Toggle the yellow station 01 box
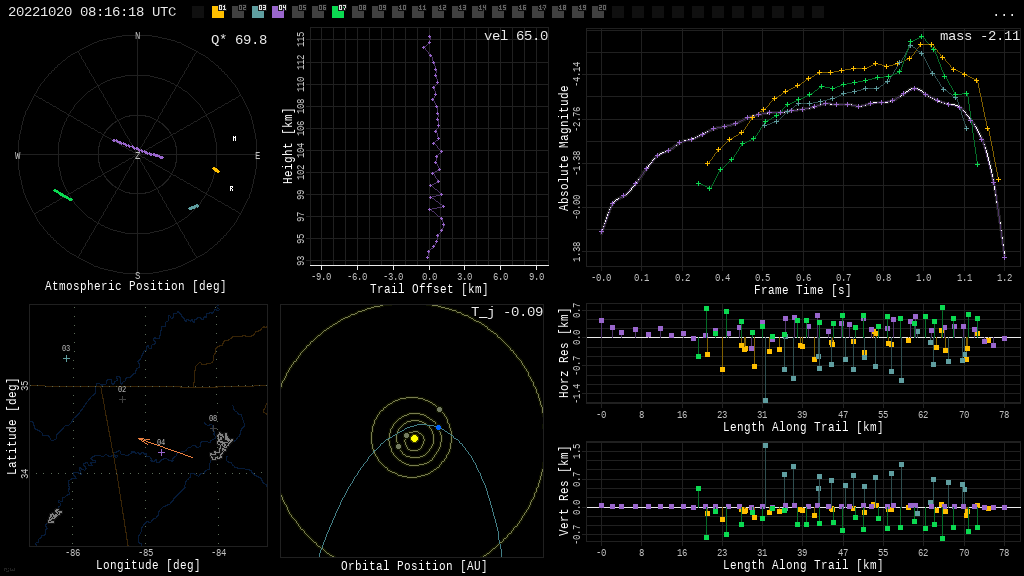Image resolution: width=1024 pixels, height=576 pixels. (218, 12)
